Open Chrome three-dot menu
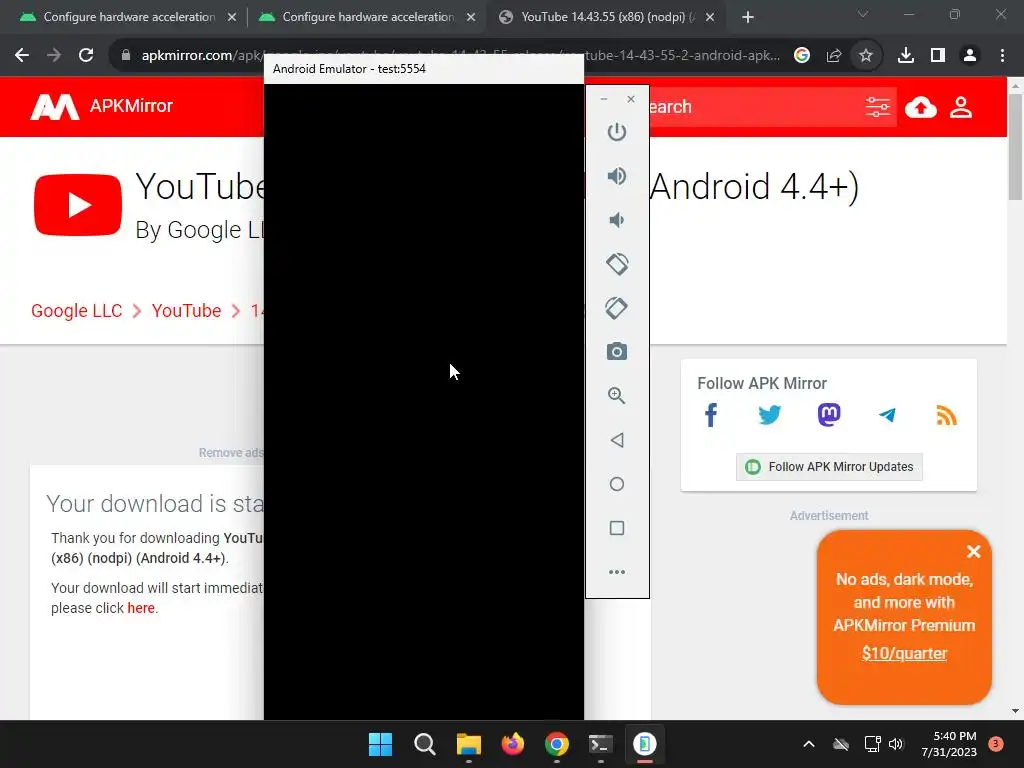Viewport: 1024px width, 768px height. (x=1002, y=56)
